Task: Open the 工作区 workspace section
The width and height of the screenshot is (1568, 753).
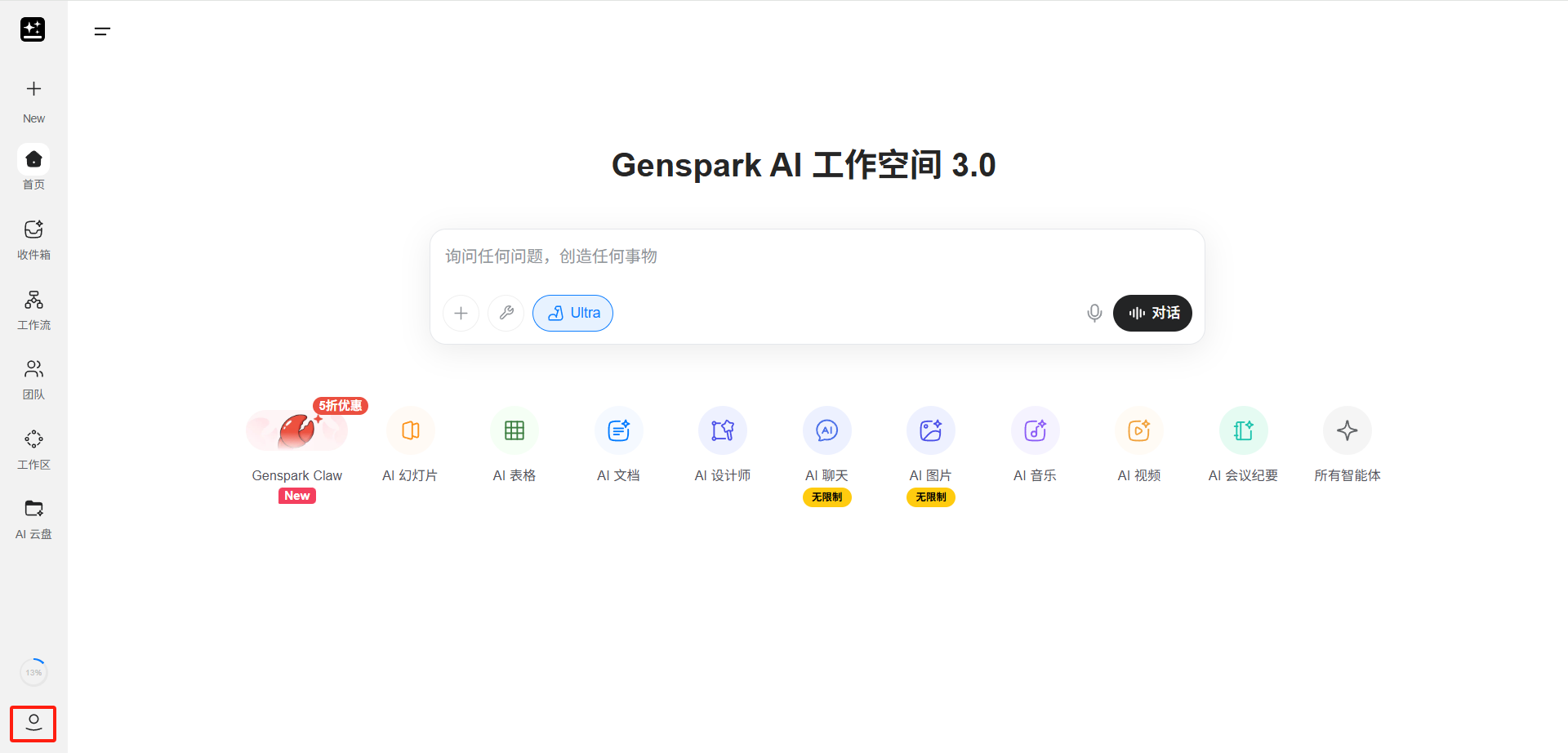Action: pos(33,449)
